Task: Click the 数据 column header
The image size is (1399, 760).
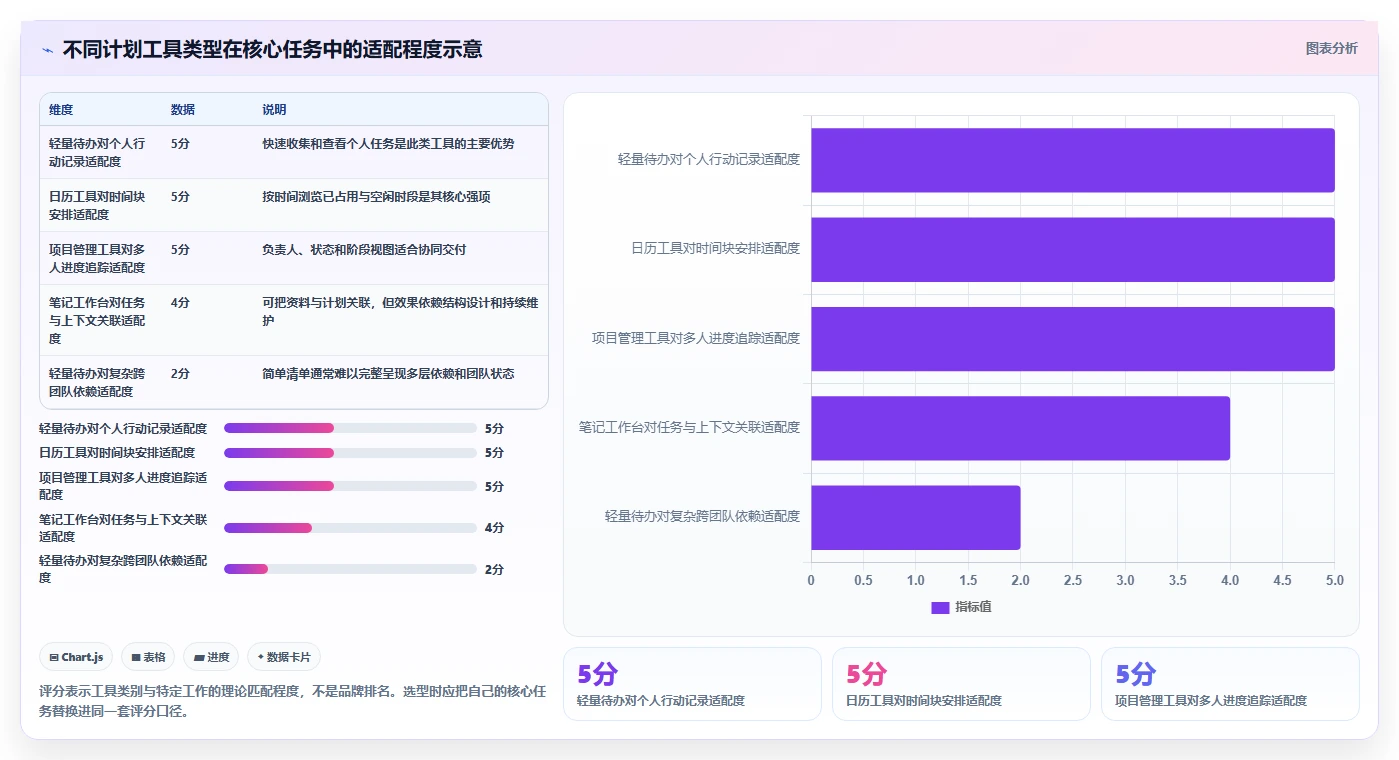Action: pyautogui.click(x=183, y=110)
